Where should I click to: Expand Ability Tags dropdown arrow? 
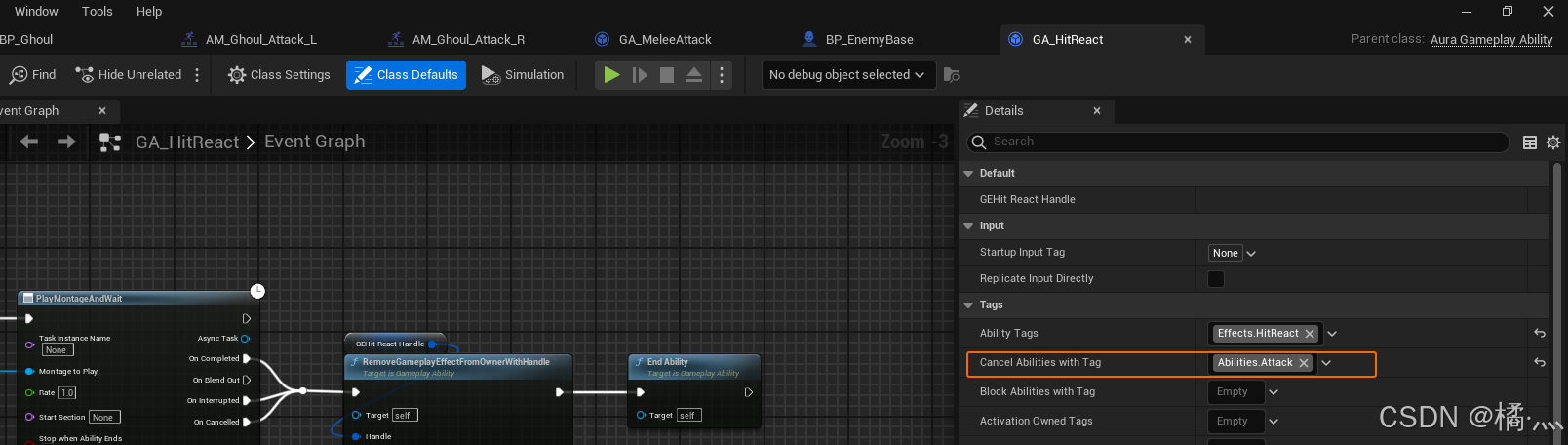click(1332, 334)
